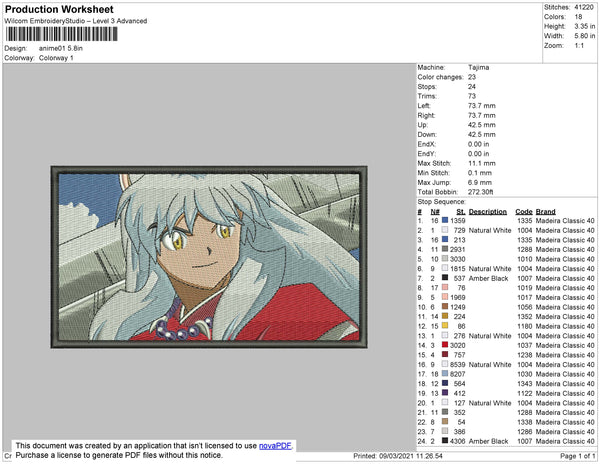Viewport: 600px width, 464px height.
Task: Select 'Natural White' in stop row 16
Action: (x=490, y=365)
